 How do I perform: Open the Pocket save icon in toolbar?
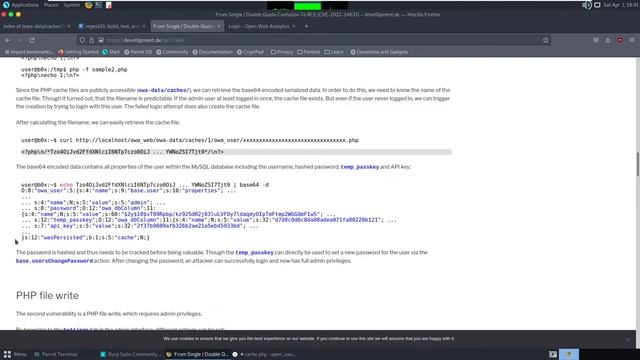tap(596, 40)
